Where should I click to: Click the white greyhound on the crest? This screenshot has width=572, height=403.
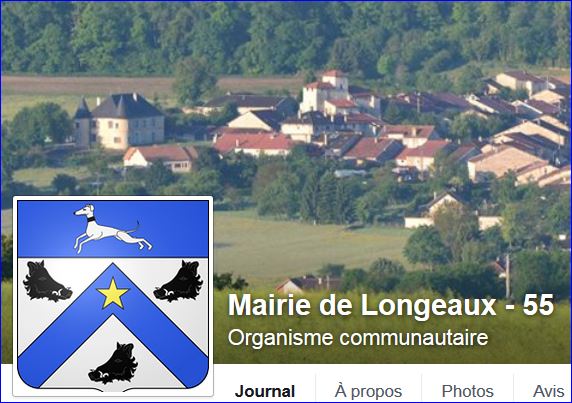point(112,229)
